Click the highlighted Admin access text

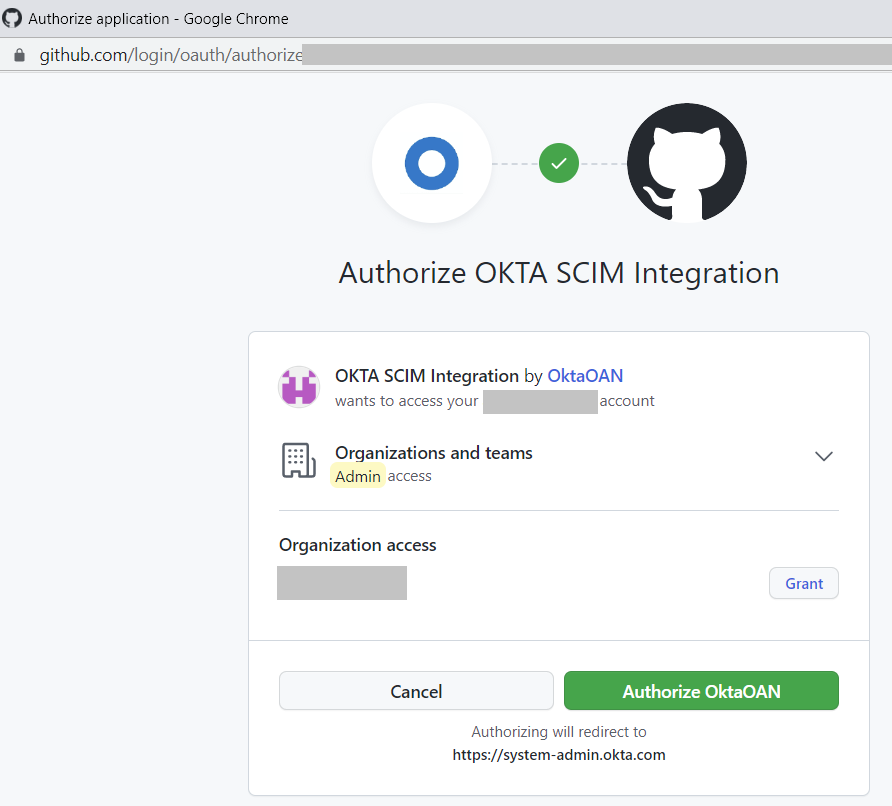coord(358,476)
